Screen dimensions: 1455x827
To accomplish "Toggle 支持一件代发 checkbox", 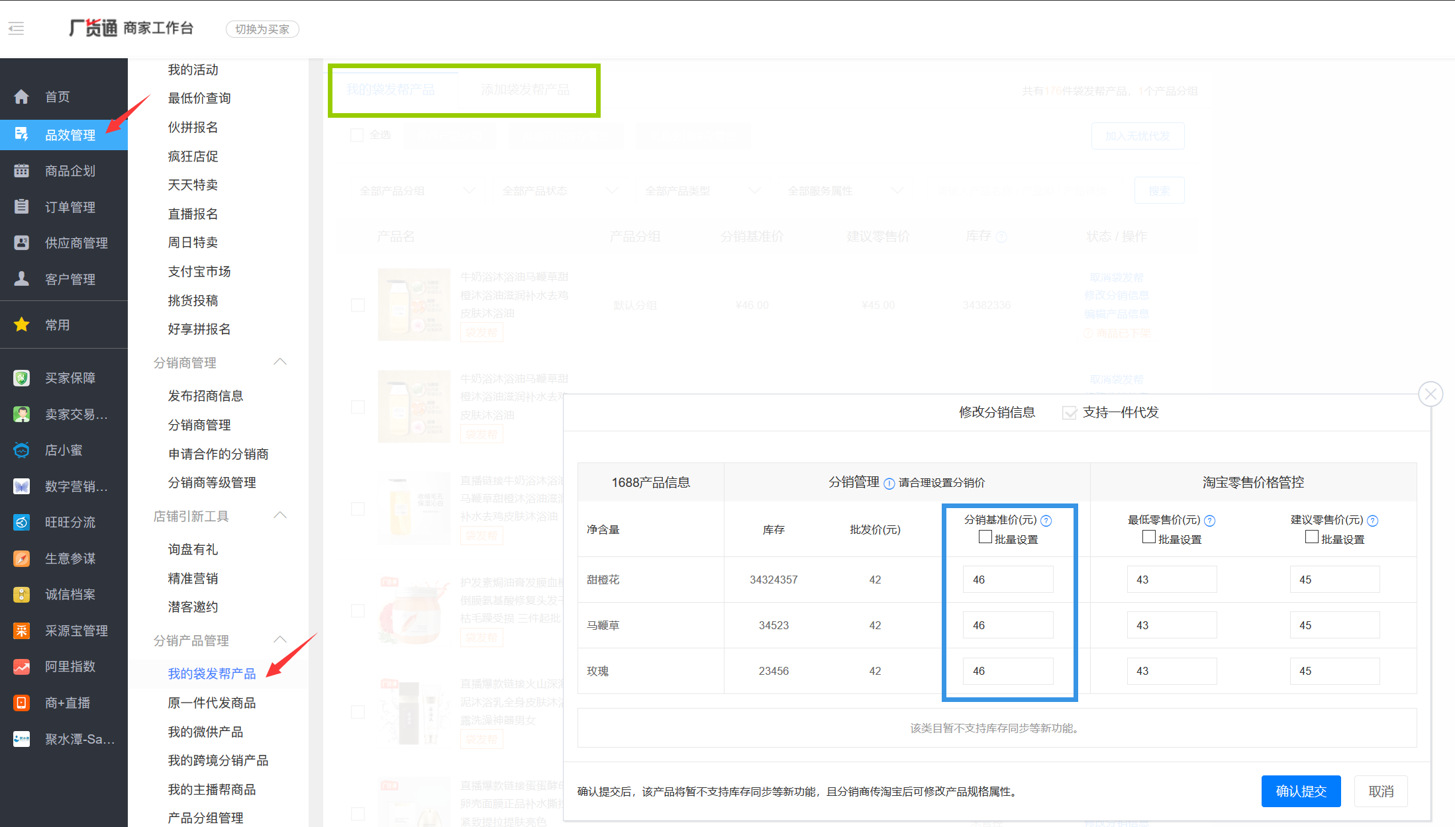I will pyautogui.click(x=1069, y=413).
